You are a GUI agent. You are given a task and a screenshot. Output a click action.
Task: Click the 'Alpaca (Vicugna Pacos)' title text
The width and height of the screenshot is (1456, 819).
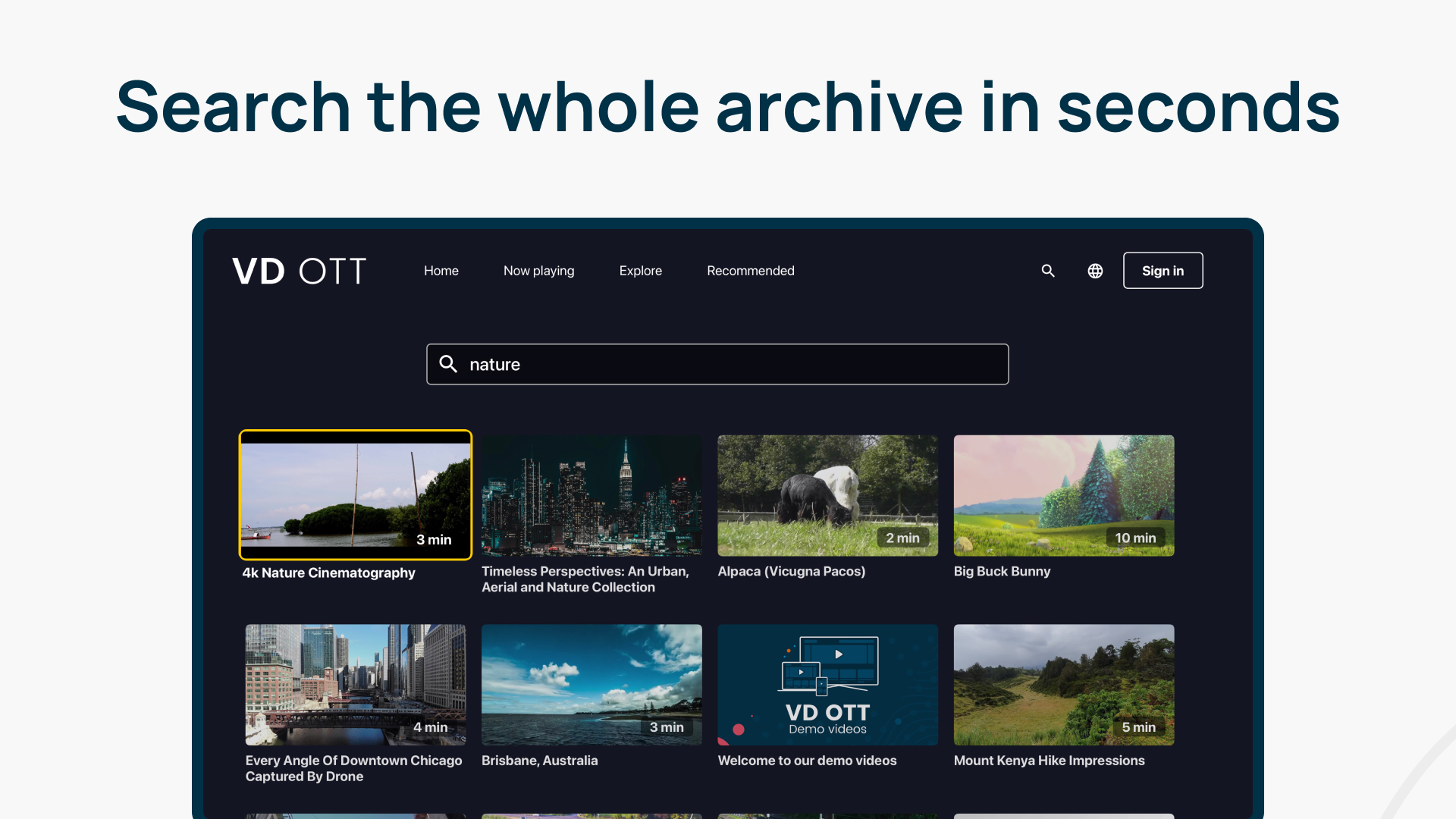pyautogui.click(x=792, y=571)
